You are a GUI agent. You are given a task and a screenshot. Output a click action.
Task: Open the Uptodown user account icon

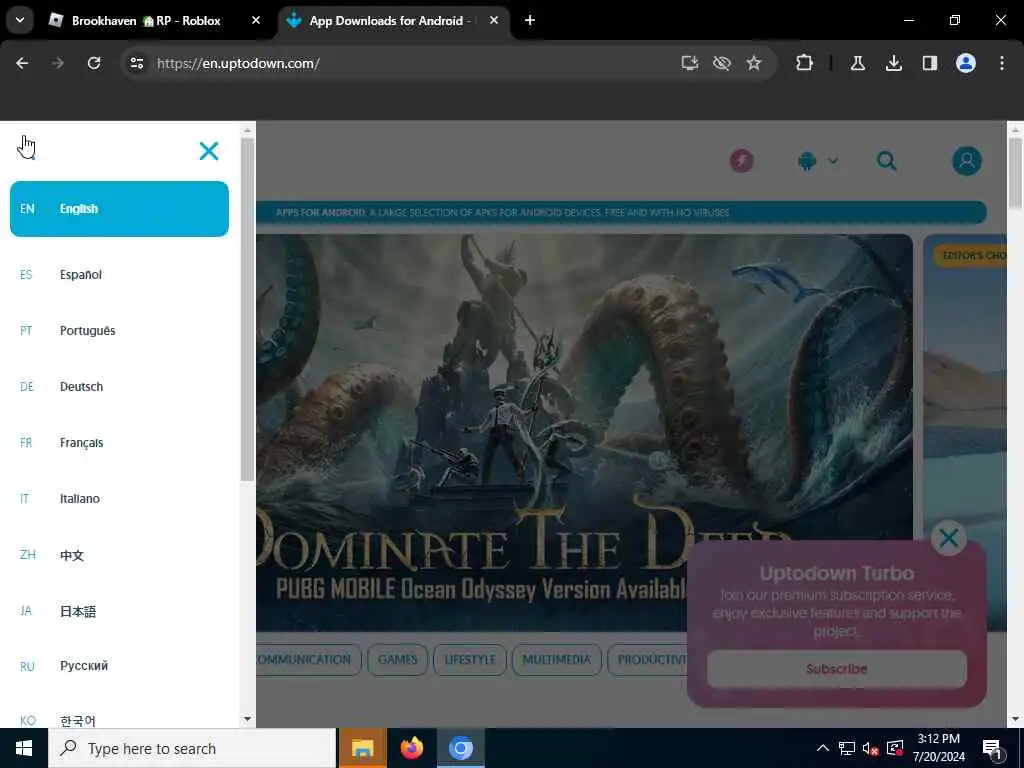tap(967, 161)
